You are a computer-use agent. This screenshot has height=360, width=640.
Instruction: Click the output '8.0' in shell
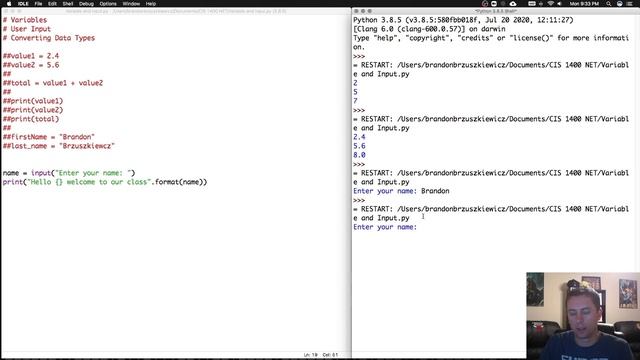[x=359, y=155]
